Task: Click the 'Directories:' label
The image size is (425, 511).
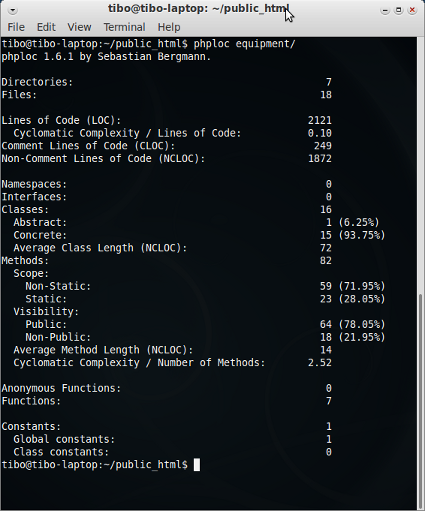Action: coord(37,82)
